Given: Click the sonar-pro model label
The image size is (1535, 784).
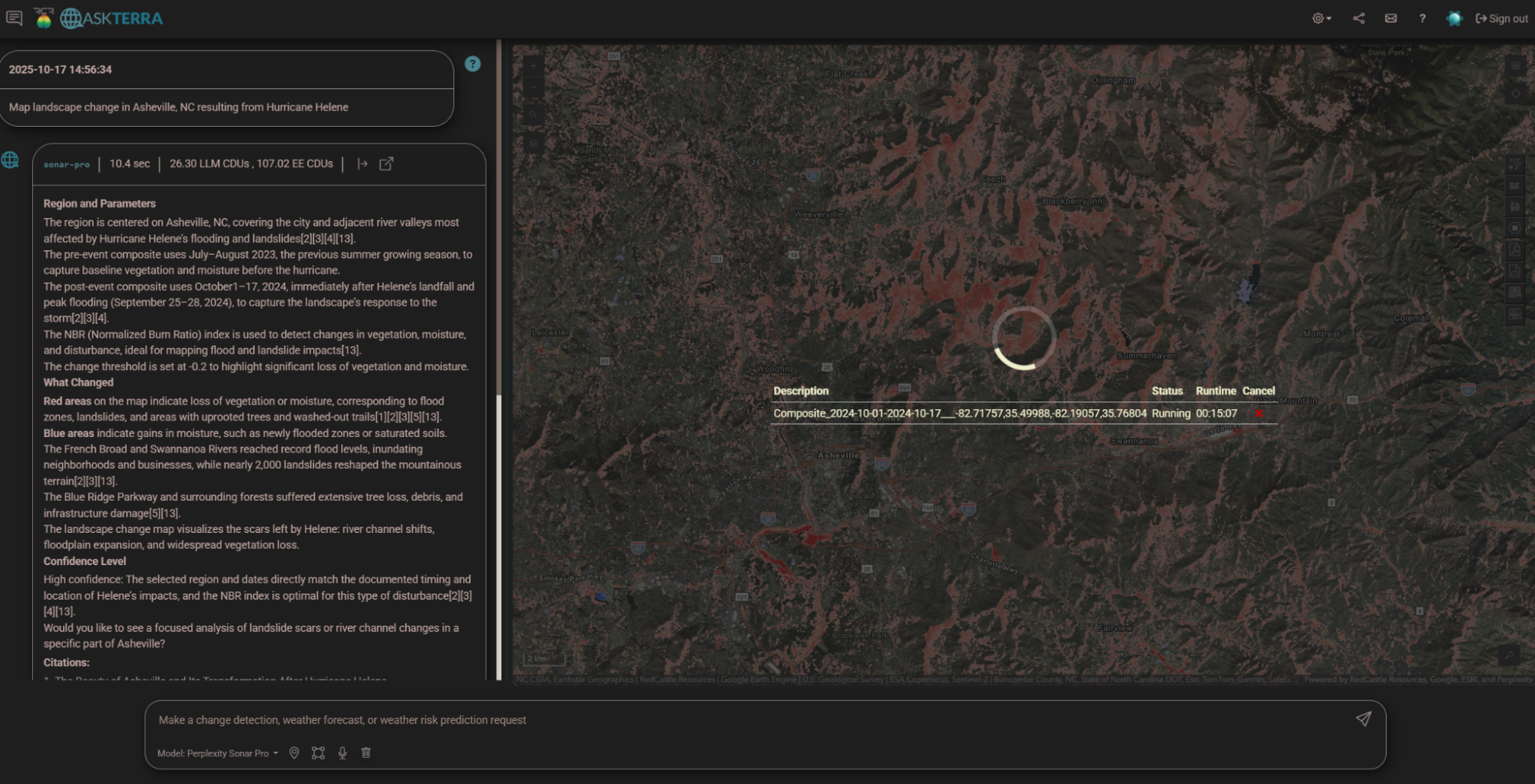Looking at the screenshot, I should tap(67, 164).
